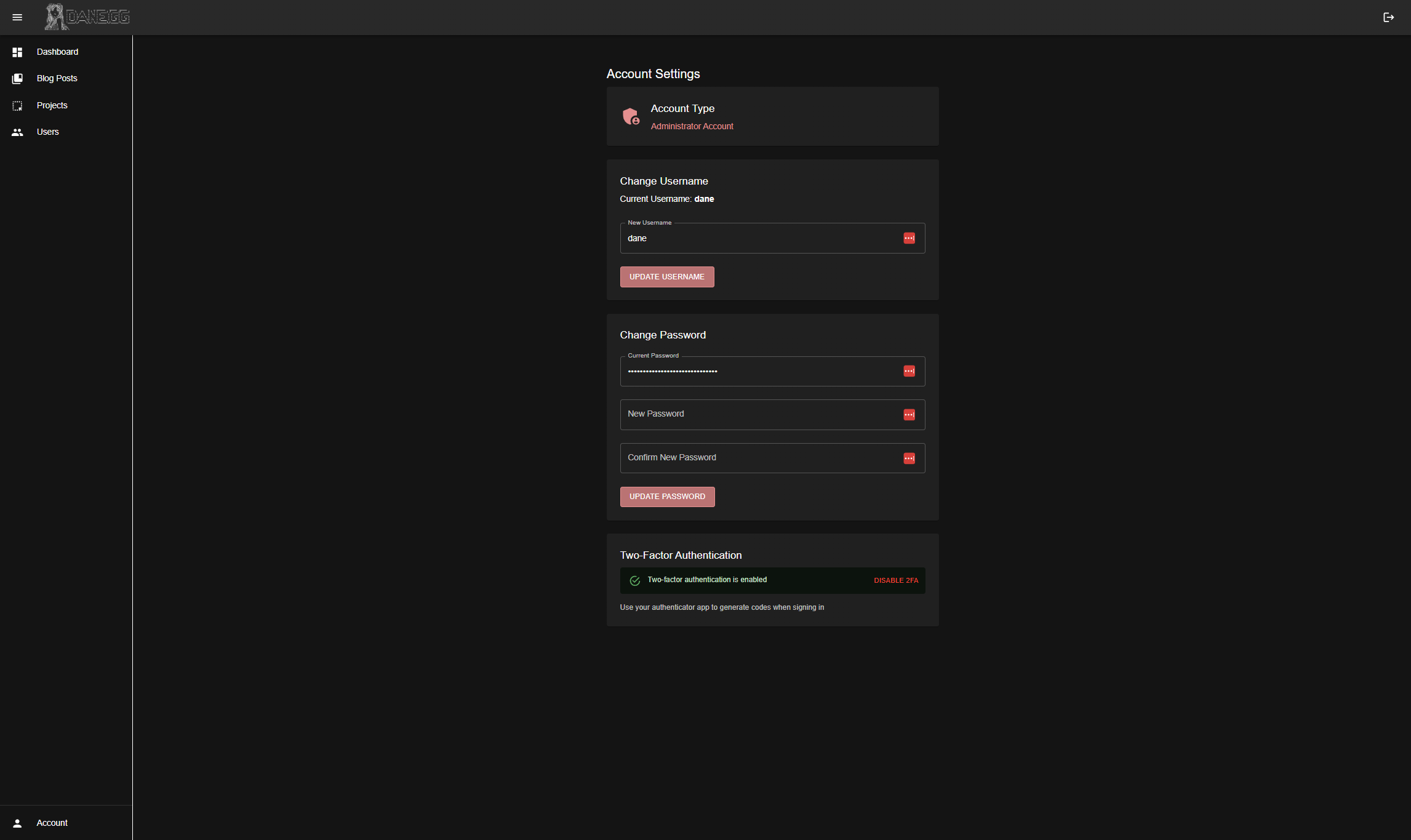Click password manager icon in Current Password field
Image resolution: width=1411 pixels, height=840 pixels.
point(909,371)
